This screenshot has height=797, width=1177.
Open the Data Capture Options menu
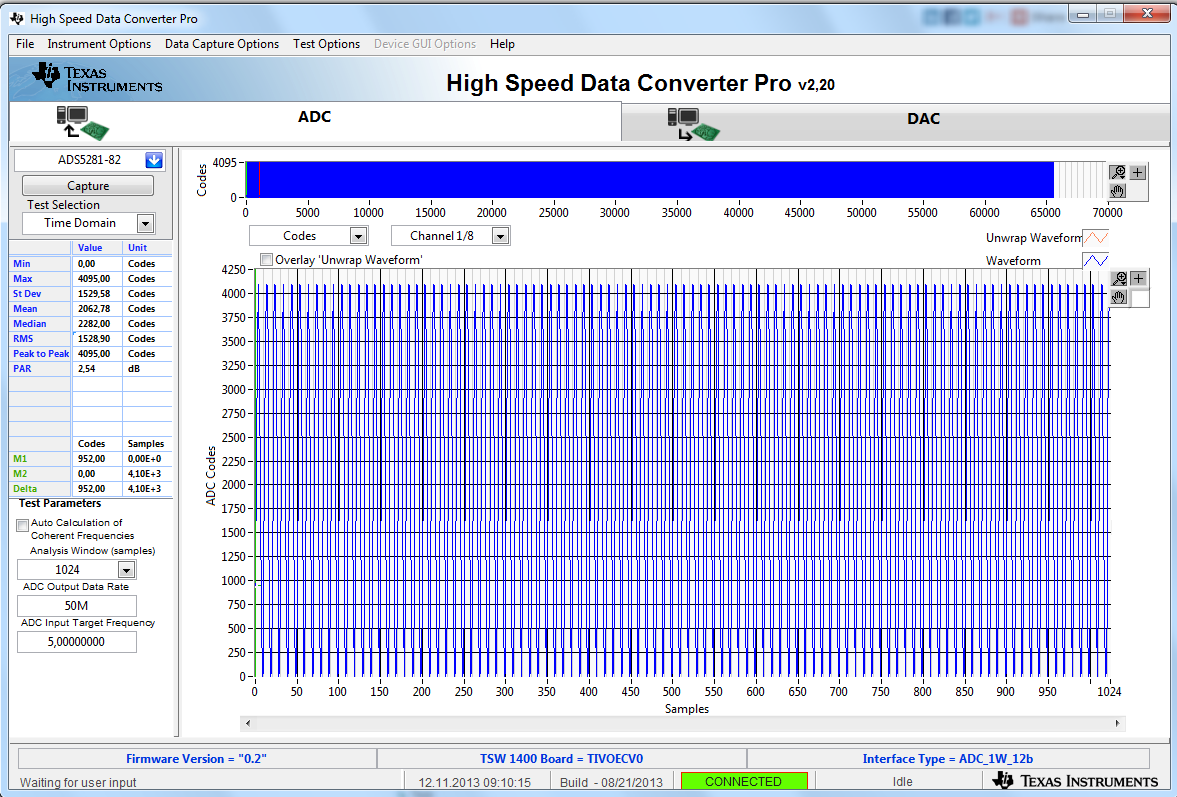[x=222, y=44]
